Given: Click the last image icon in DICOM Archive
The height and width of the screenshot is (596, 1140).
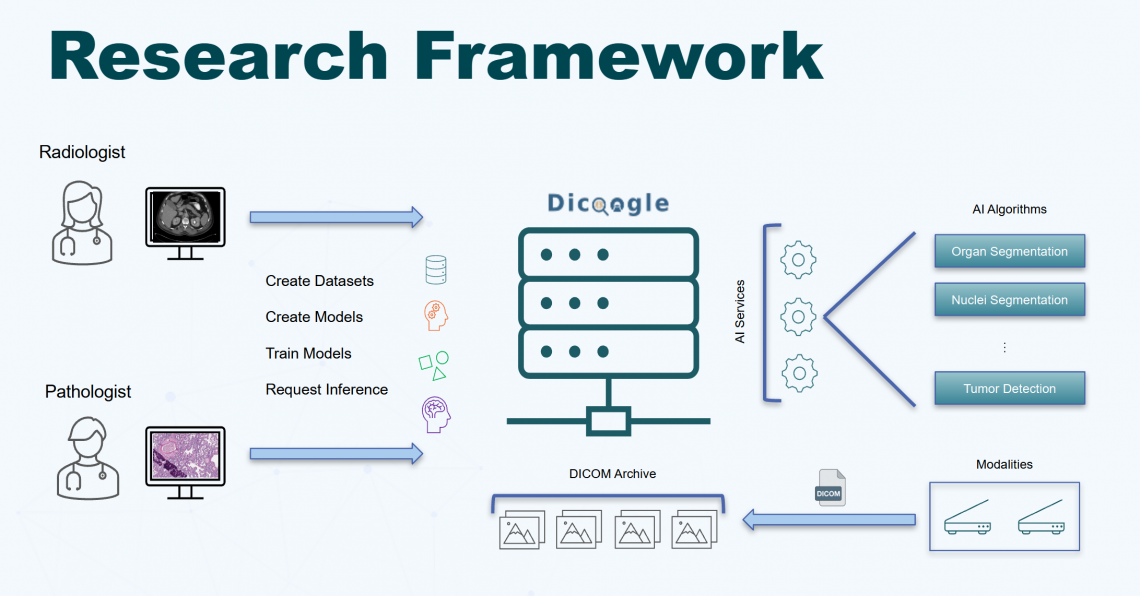Looking at the screenshot, I should tap(694, 530).
